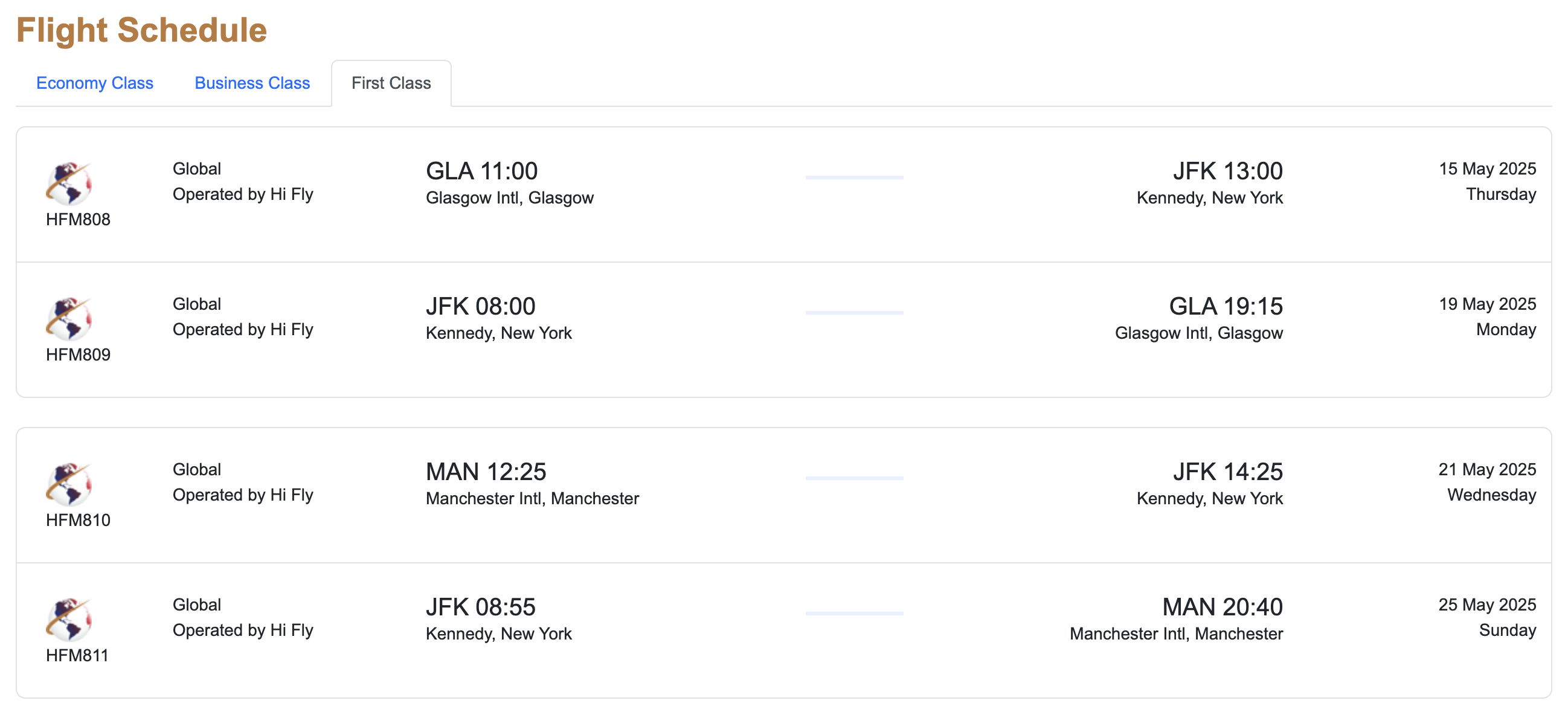
Task: Click the globe logo for flight HFM811
Action: click(69, 620)
